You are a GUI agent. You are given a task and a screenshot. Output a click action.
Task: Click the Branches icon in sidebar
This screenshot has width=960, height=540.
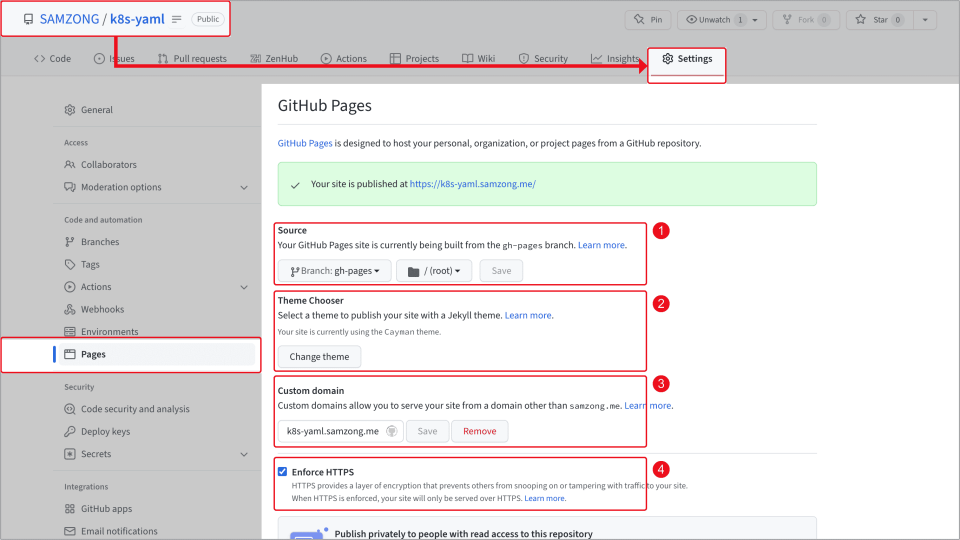[x=70, y=242]
